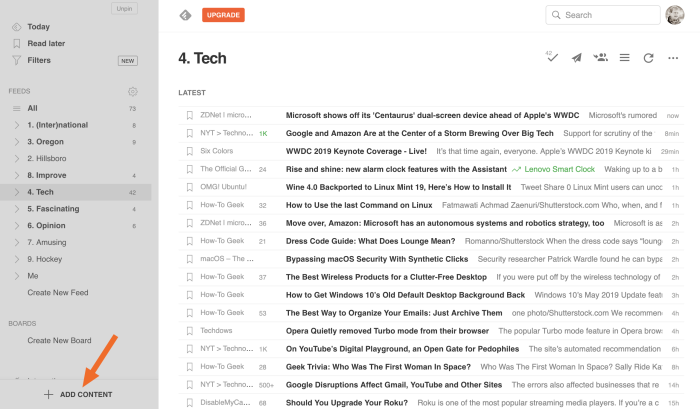Expand the Me folder chevron
The width and height of the screenshot is (700, 409).
[17, 276]
